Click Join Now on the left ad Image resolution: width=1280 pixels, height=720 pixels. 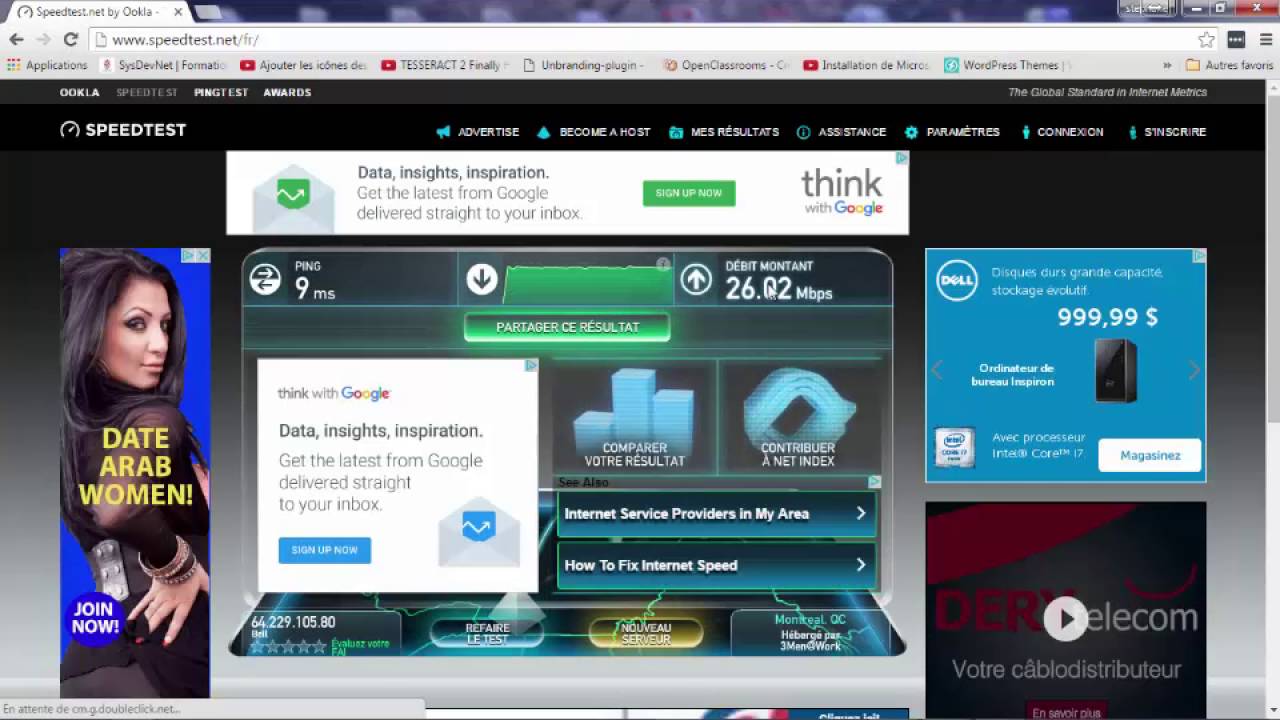pyautogui.click(x=95, y=618)
